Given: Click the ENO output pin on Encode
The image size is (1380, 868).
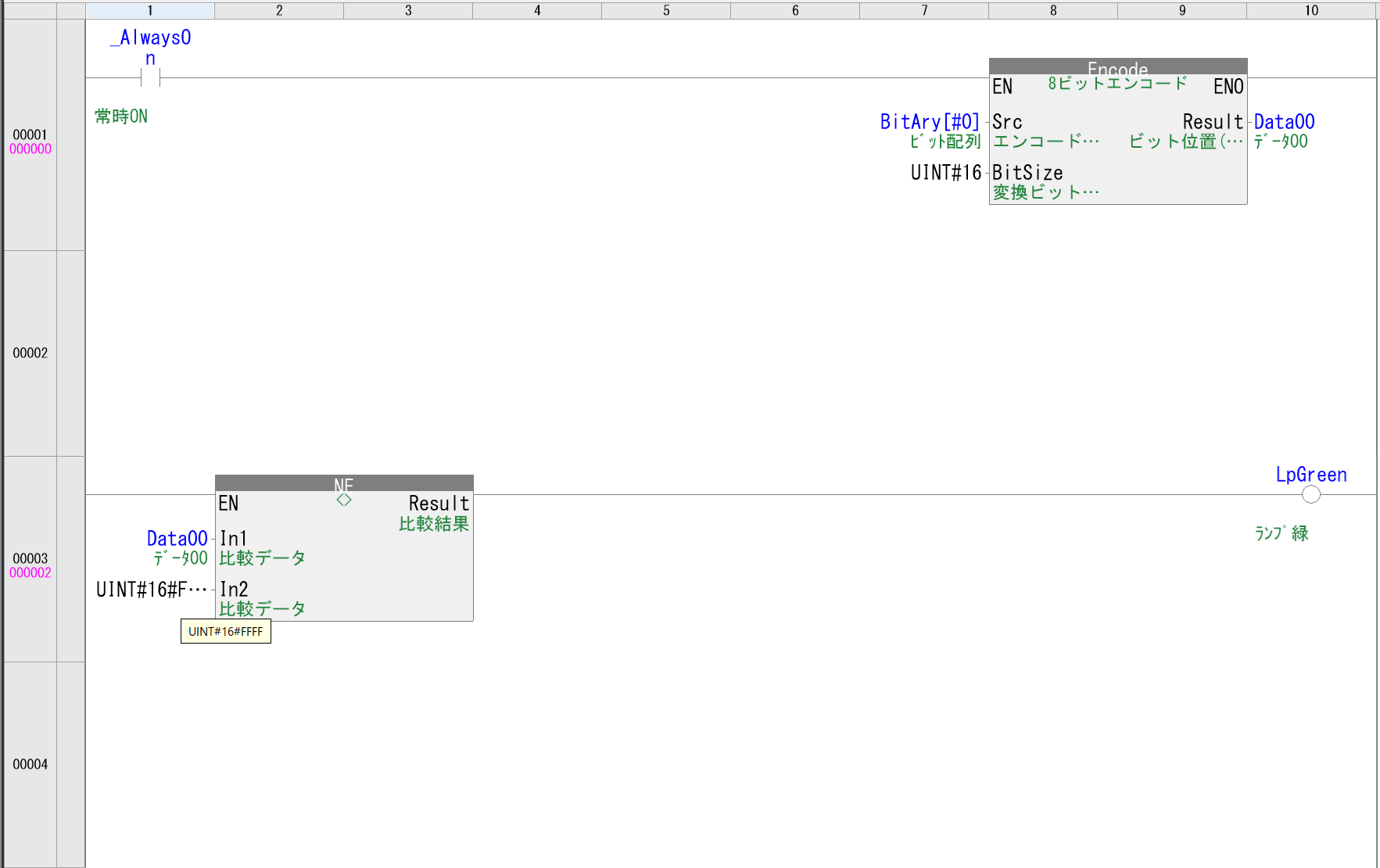Looking at the screenshot, I should [x=1228, y=87].
